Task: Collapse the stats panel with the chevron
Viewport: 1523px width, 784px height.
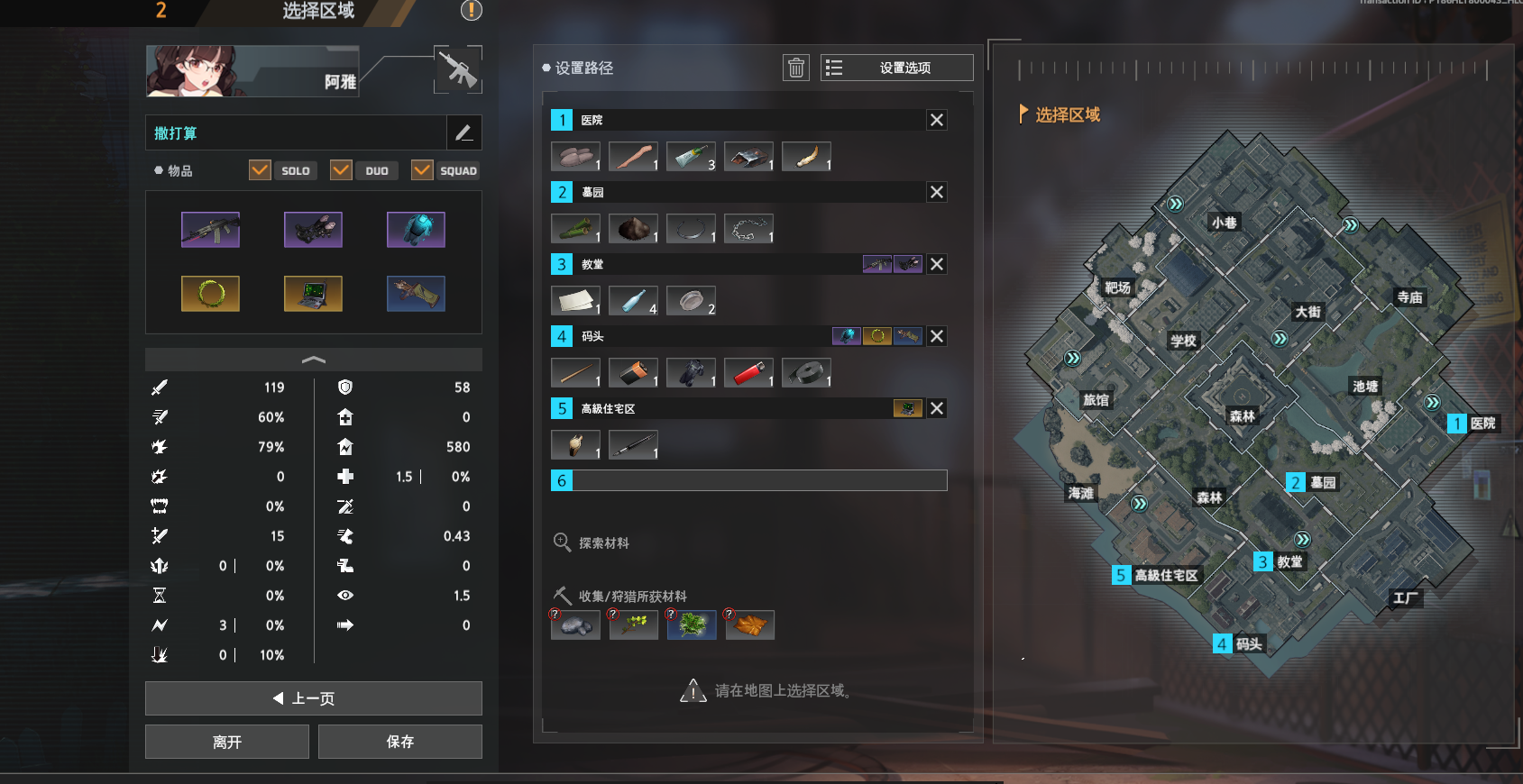Action: [314, 360]
